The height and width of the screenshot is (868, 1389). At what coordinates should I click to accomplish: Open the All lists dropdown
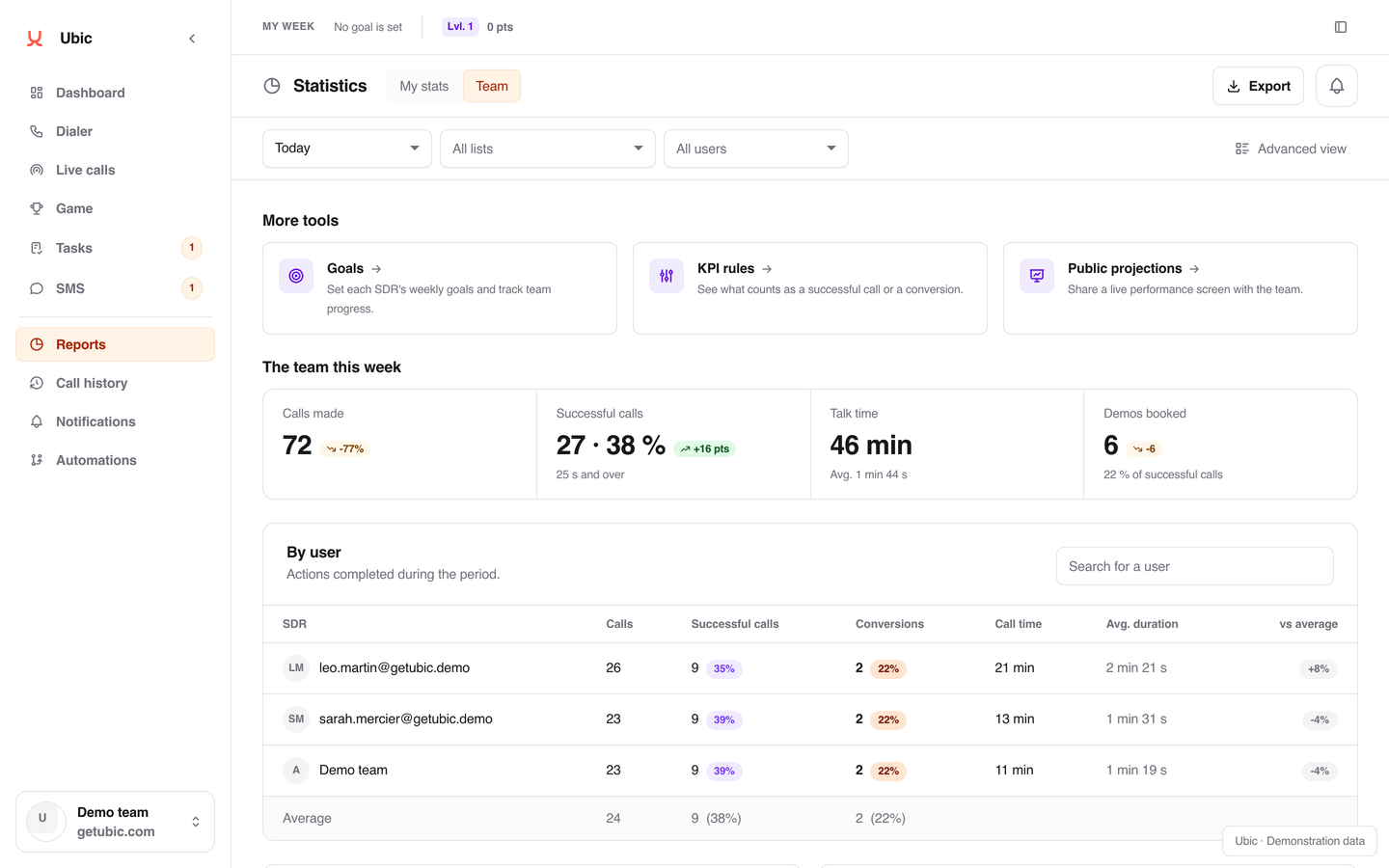548,149
